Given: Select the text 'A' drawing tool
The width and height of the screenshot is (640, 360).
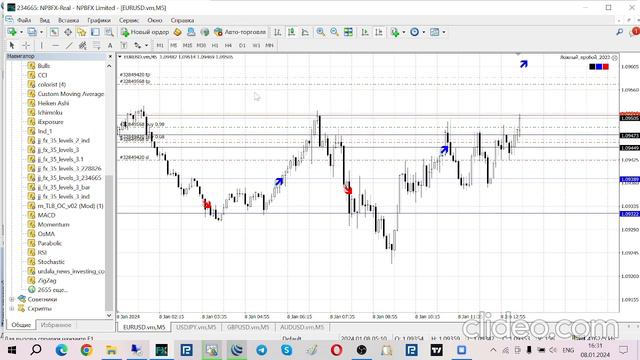Looking at the screenshot, I should coord(110,45).
